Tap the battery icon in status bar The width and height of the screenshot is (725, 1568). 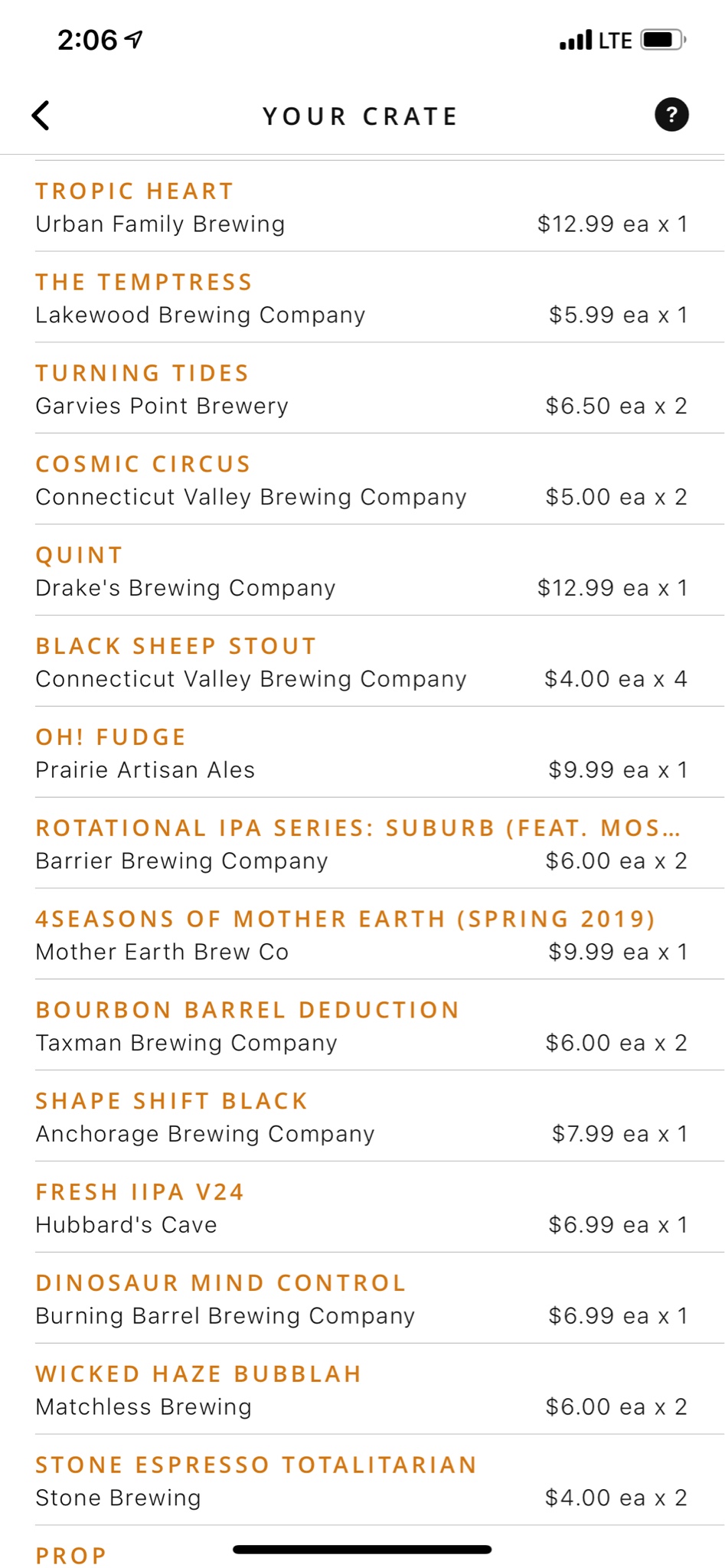point(664,40)
